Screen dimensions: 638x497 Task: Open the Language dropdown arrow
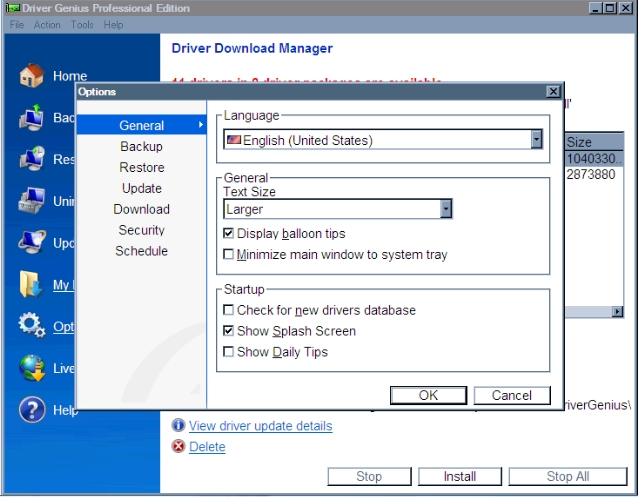(x=537, y=140)
